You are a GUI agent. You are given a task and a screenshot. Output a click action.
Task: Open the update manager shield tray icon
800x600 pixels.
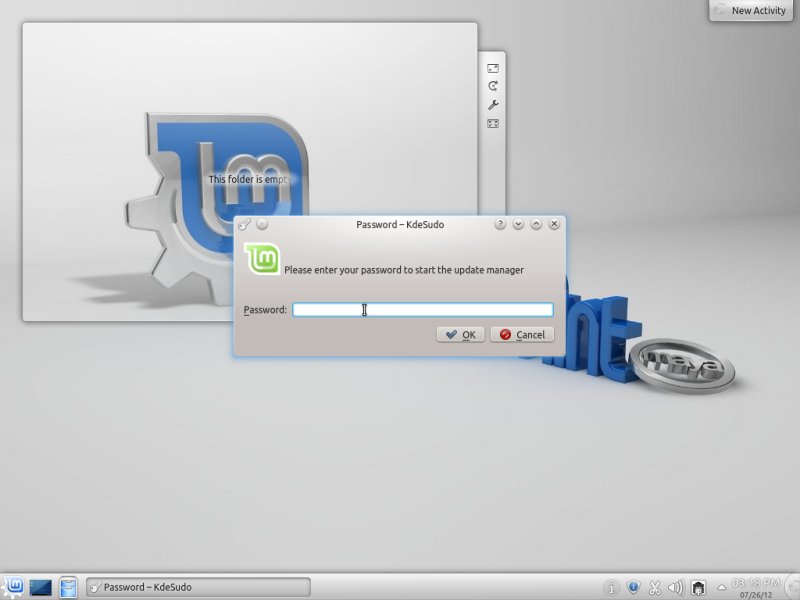coord(633,587)
